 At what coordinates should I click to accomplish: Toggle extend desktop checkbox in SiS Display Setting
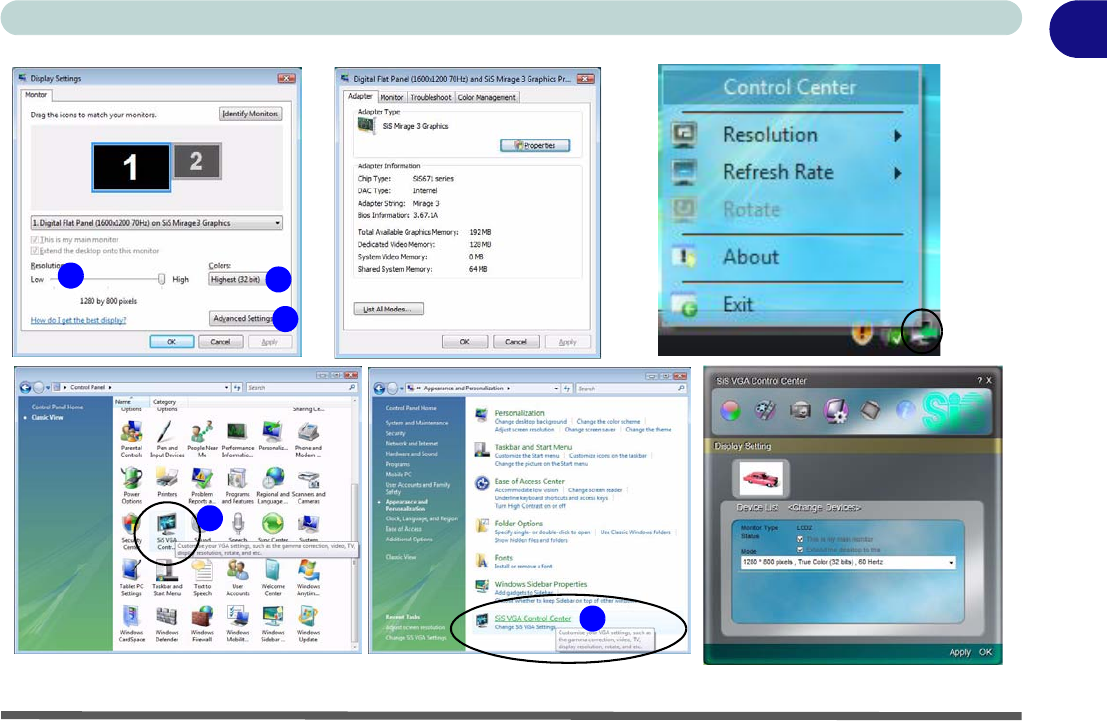800,549
